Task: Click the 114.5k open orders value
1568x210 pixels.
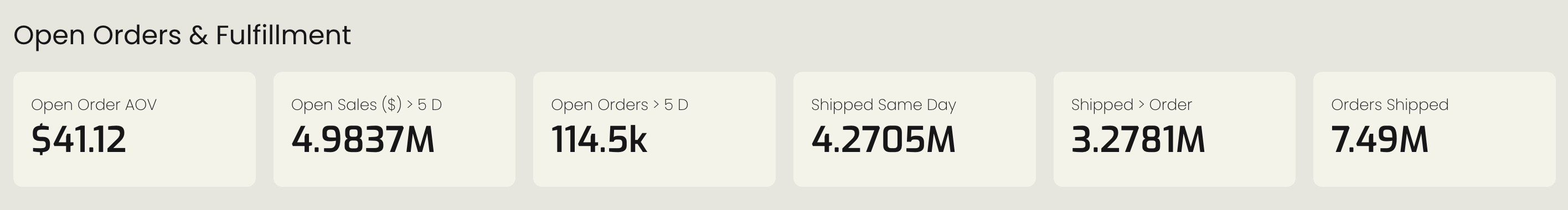Action: [599, 140]
